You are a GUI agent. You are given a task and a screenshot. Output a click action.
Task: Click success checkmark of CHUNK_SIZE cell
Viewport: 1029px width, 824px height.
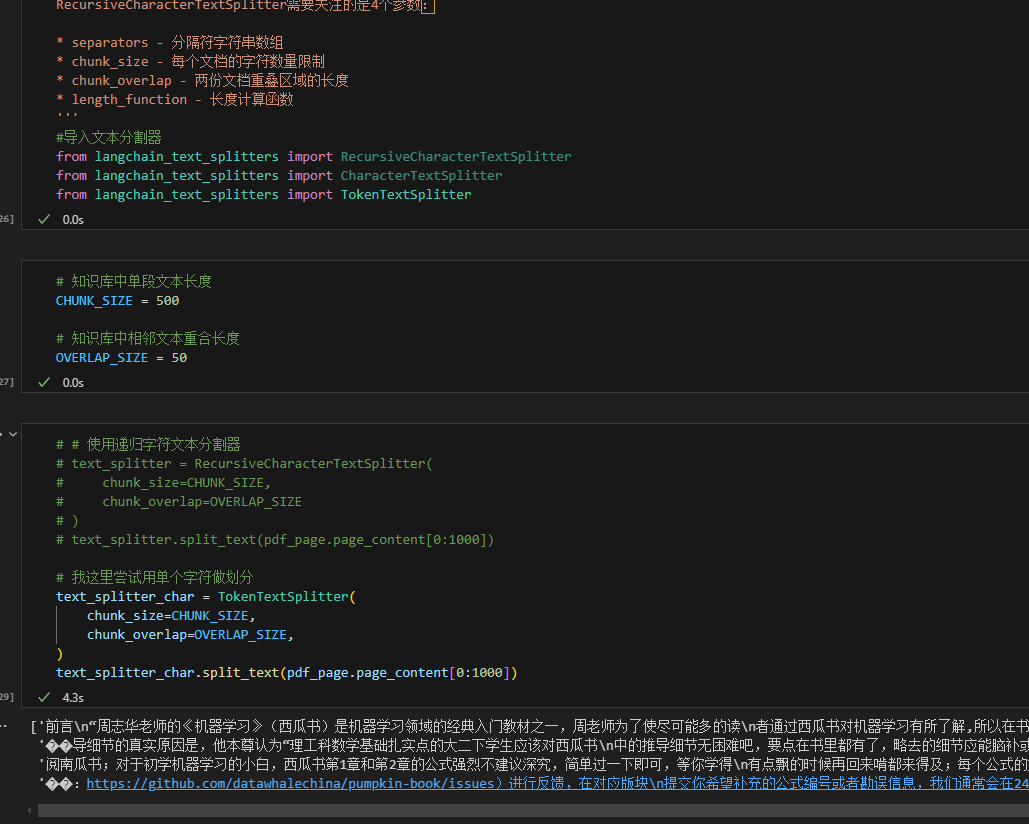[x=44, y=382]
